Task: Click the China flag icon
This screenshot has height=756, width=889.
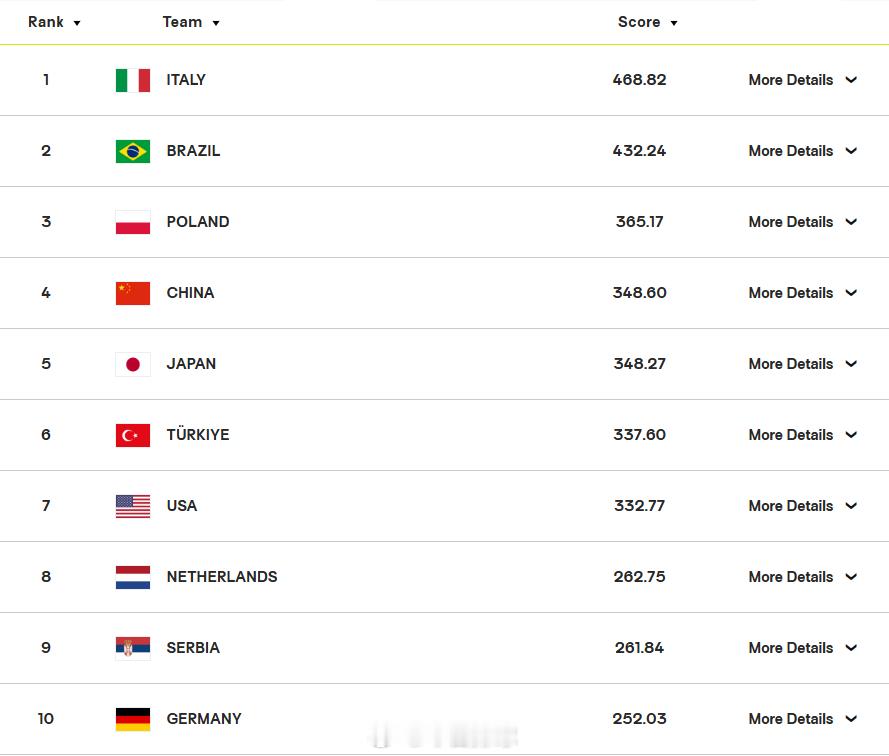Action: pyautogui.click(x=133, y=293)
